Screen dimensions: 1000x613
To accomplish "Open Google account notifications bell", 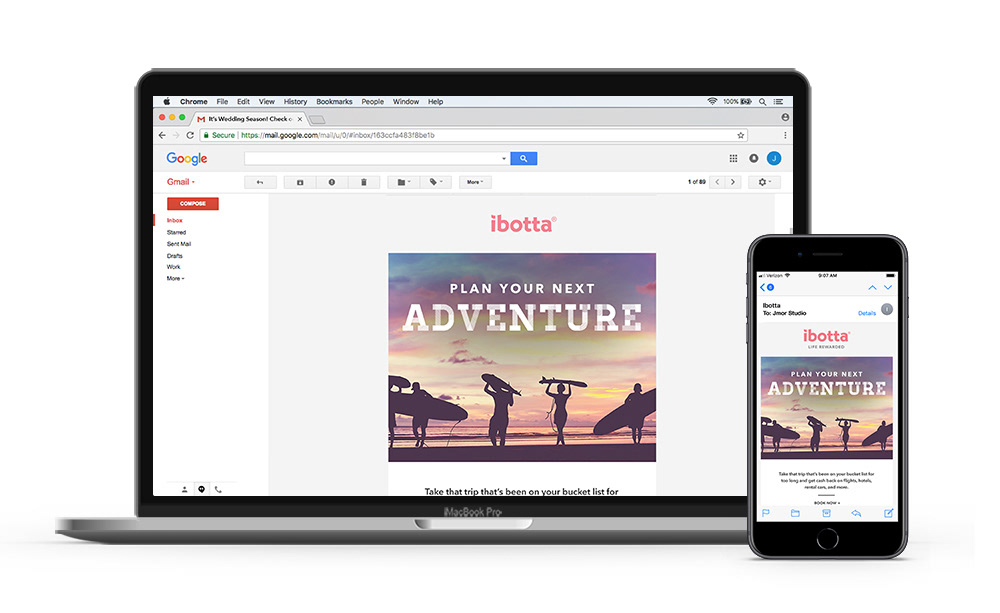I will pyautogui.click(x=754, y=158).
